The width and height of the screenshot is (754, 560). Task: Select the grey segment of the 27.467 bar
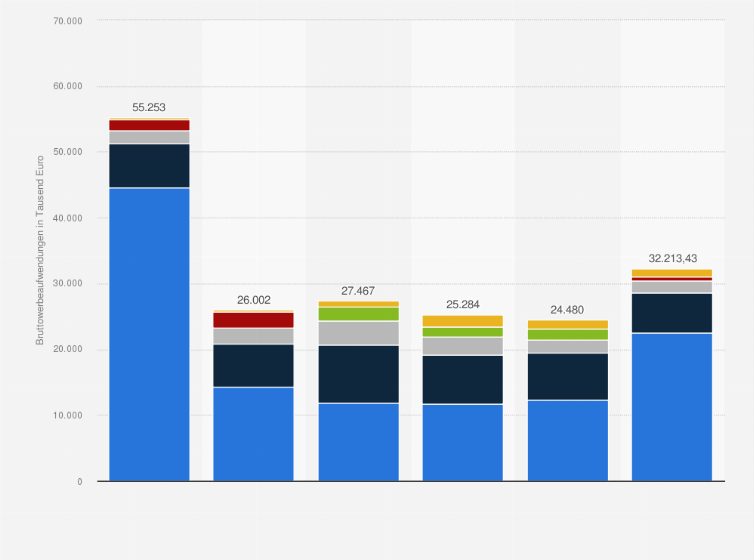[358, 333]
